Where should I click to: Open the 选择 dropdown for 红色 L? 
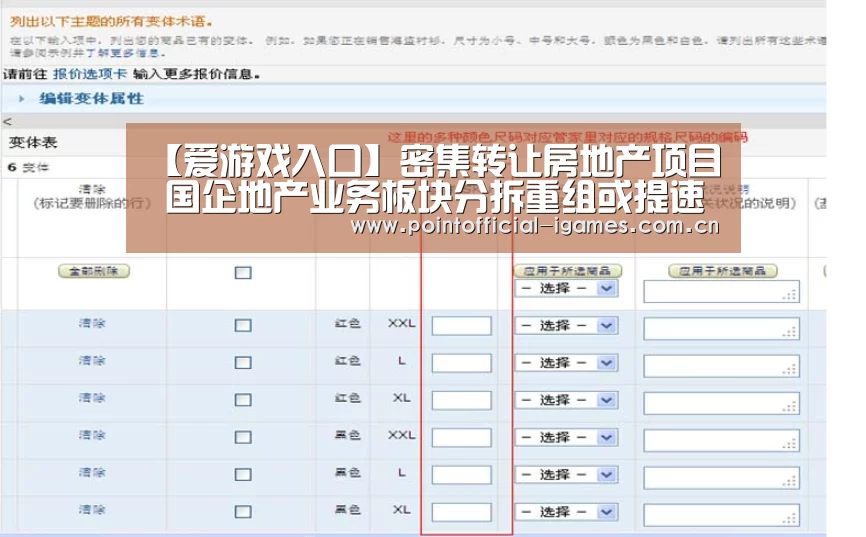point(566,363)
